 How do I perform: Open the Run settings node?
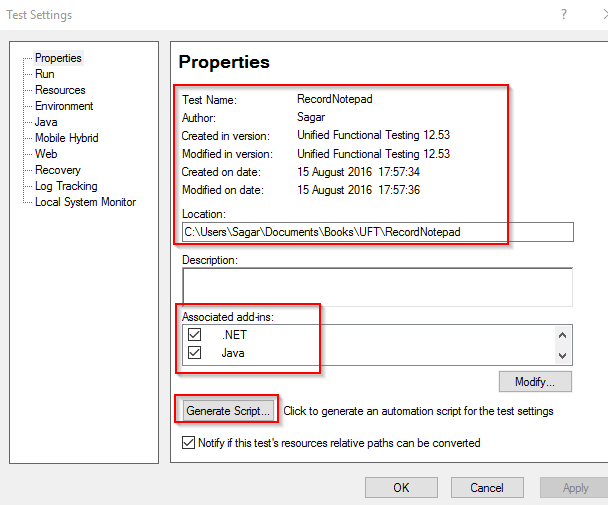tap(45, 74)
